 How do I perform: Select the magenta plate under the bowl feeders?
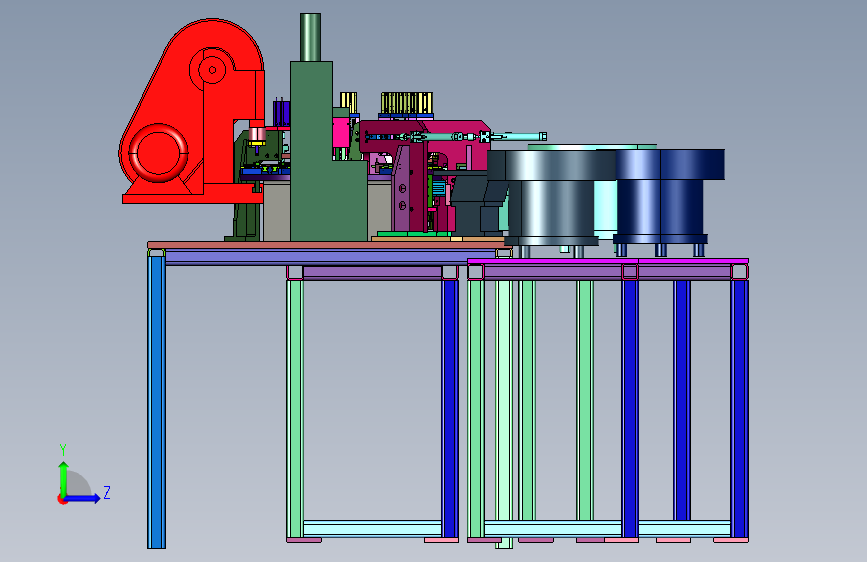point(608,261)
